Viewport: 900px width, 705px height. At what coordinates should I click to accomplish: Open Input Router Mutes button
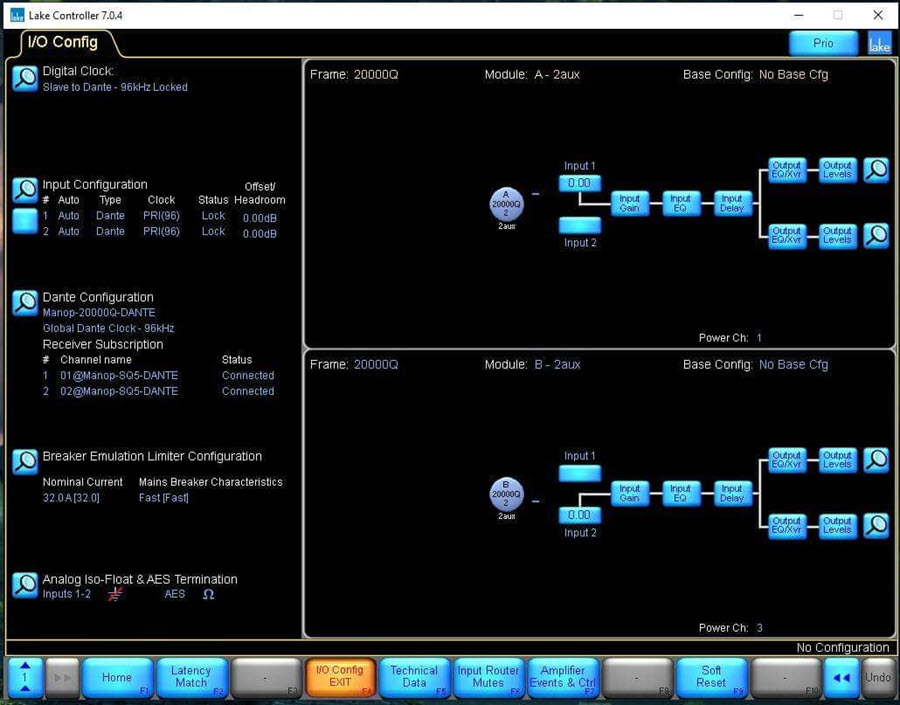[488, 678]
